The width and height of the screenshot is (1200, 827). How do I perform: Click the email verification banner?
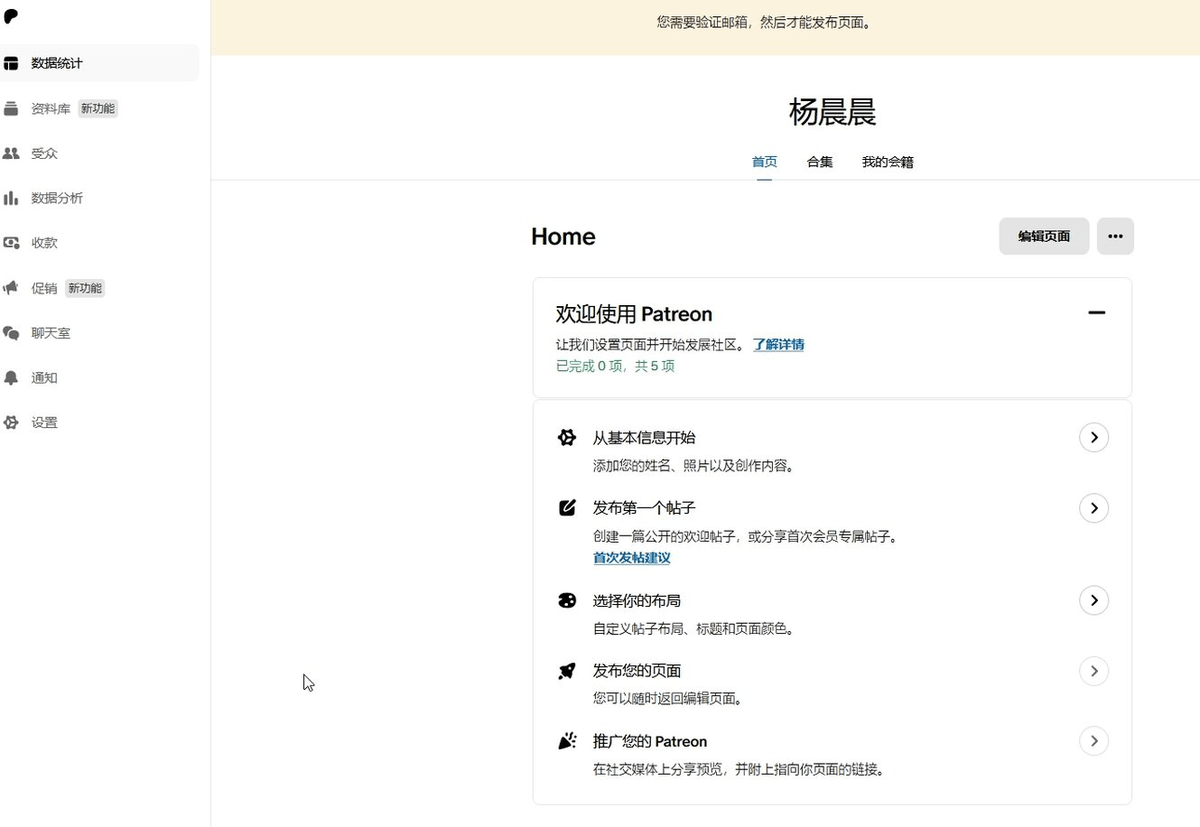(x=705, y=27)
